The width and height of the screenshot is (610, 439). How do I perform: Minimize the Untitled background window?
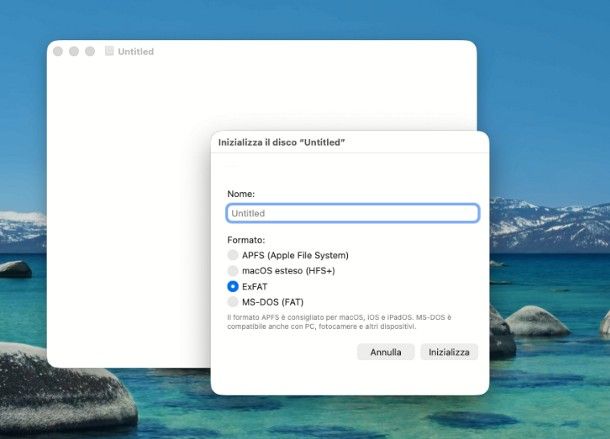coord(74,51)
